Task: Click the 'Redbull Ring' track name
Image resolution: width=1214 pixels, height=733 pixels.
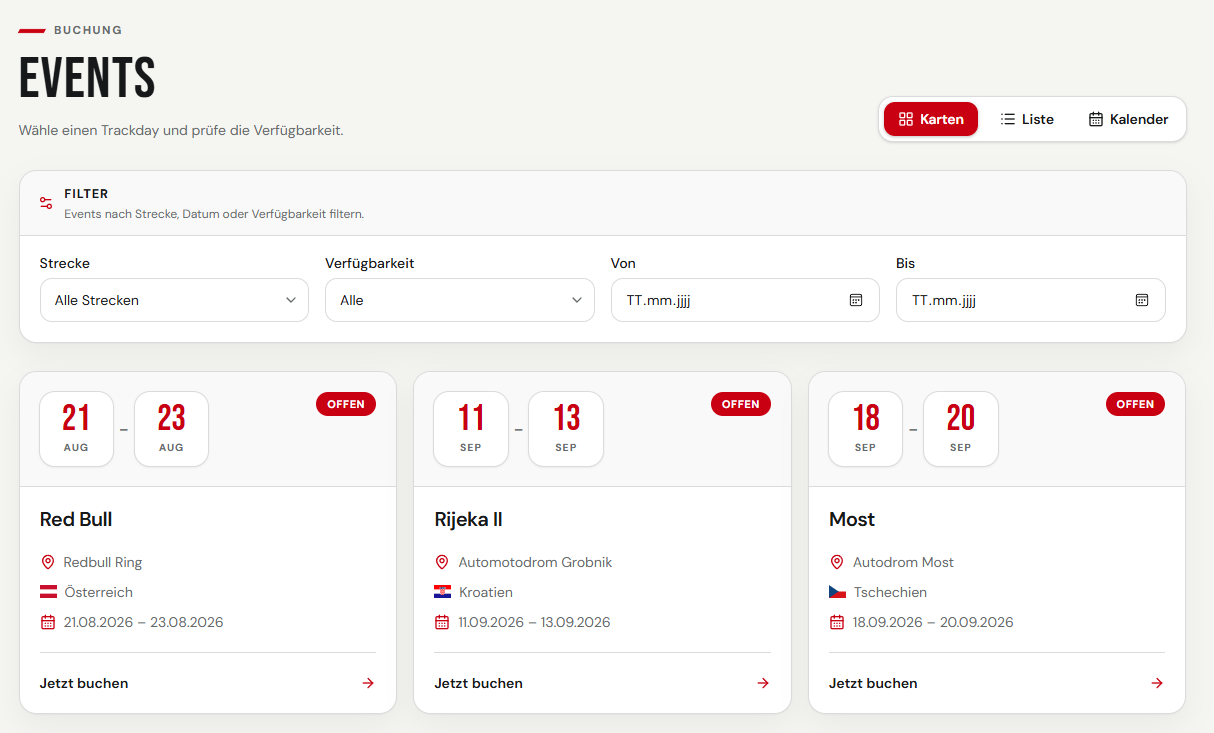Action: 103,562
